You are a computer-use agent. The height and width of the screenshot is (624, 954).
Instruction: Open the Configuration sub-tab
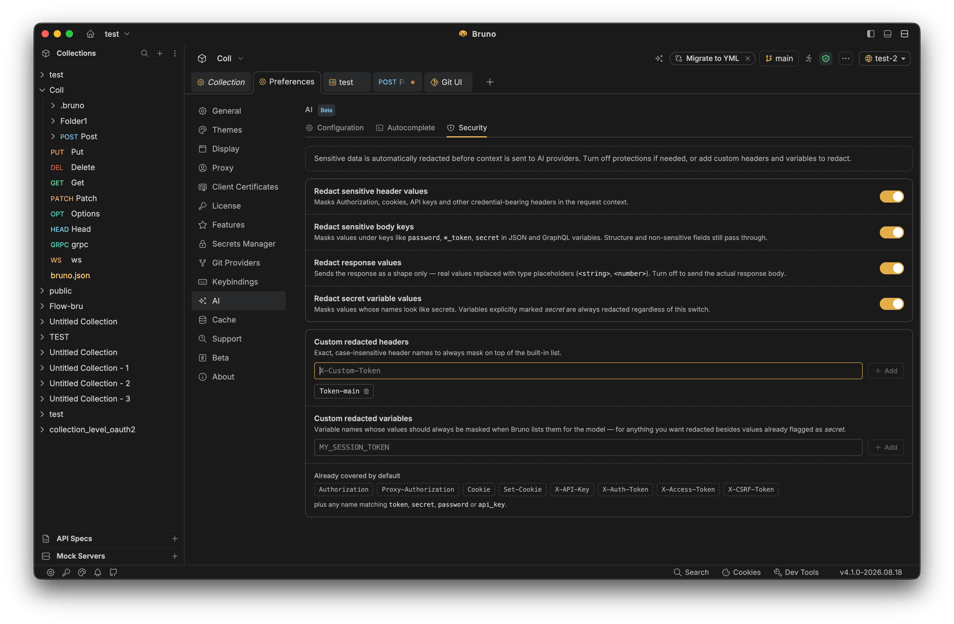click(335, 128)
